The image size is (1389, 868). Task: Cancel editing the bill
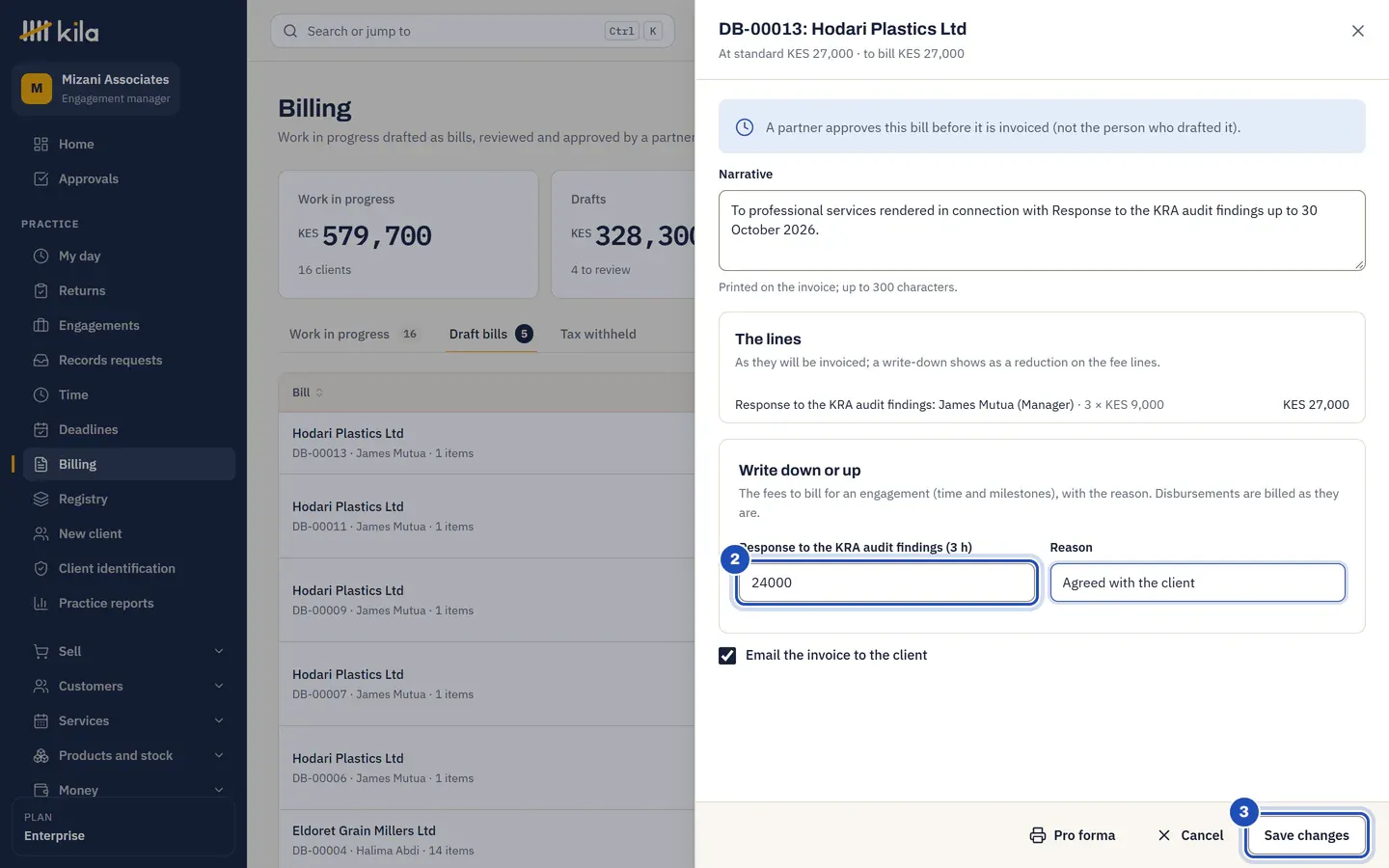[1190, 835]
